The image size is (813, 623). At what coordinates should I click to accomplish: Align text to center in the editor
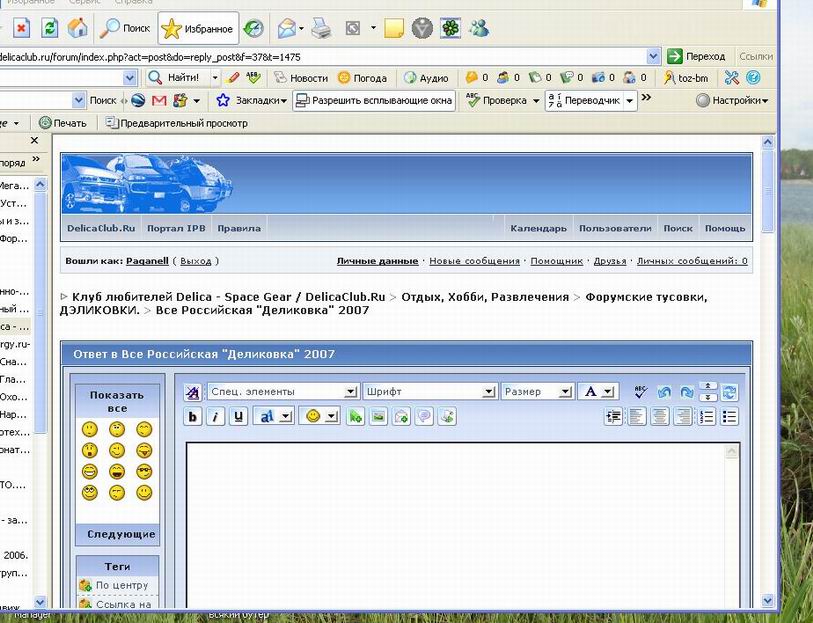click(x=660, y=417)
